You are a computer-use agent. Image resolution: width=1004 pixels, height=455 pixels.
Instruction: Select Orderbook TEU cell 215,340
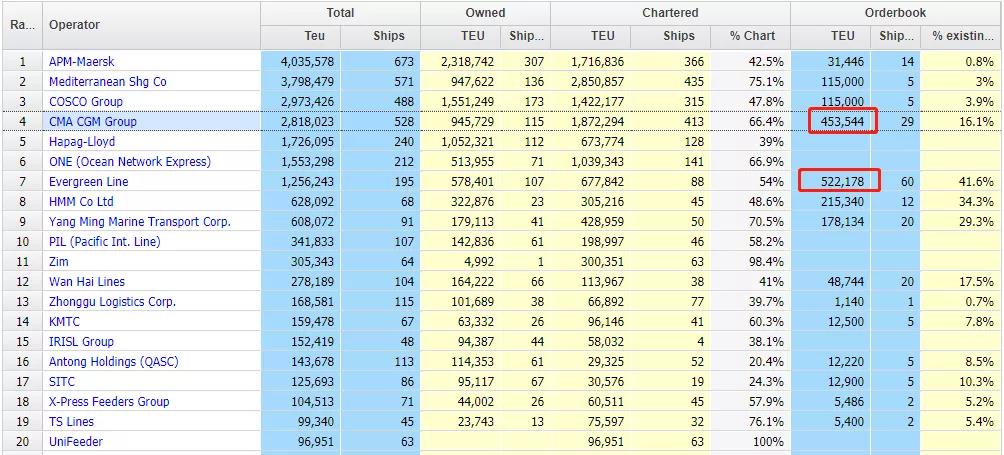point(831,202)
